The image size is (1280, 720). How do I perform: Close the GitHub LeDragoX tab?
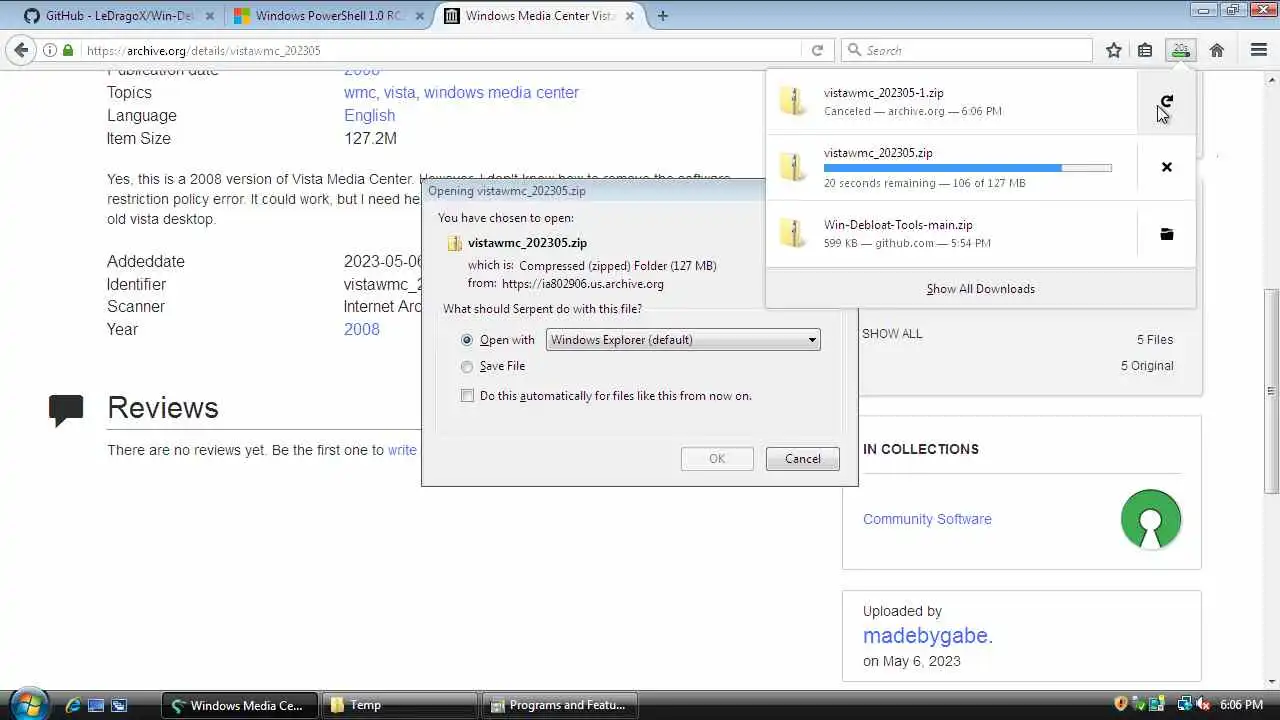pos(210,16)
